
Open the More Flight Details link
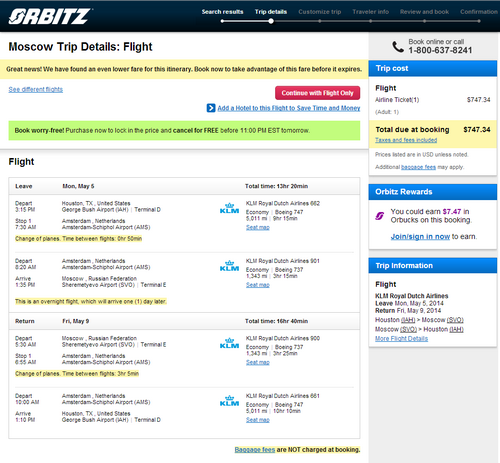point(401,339)
